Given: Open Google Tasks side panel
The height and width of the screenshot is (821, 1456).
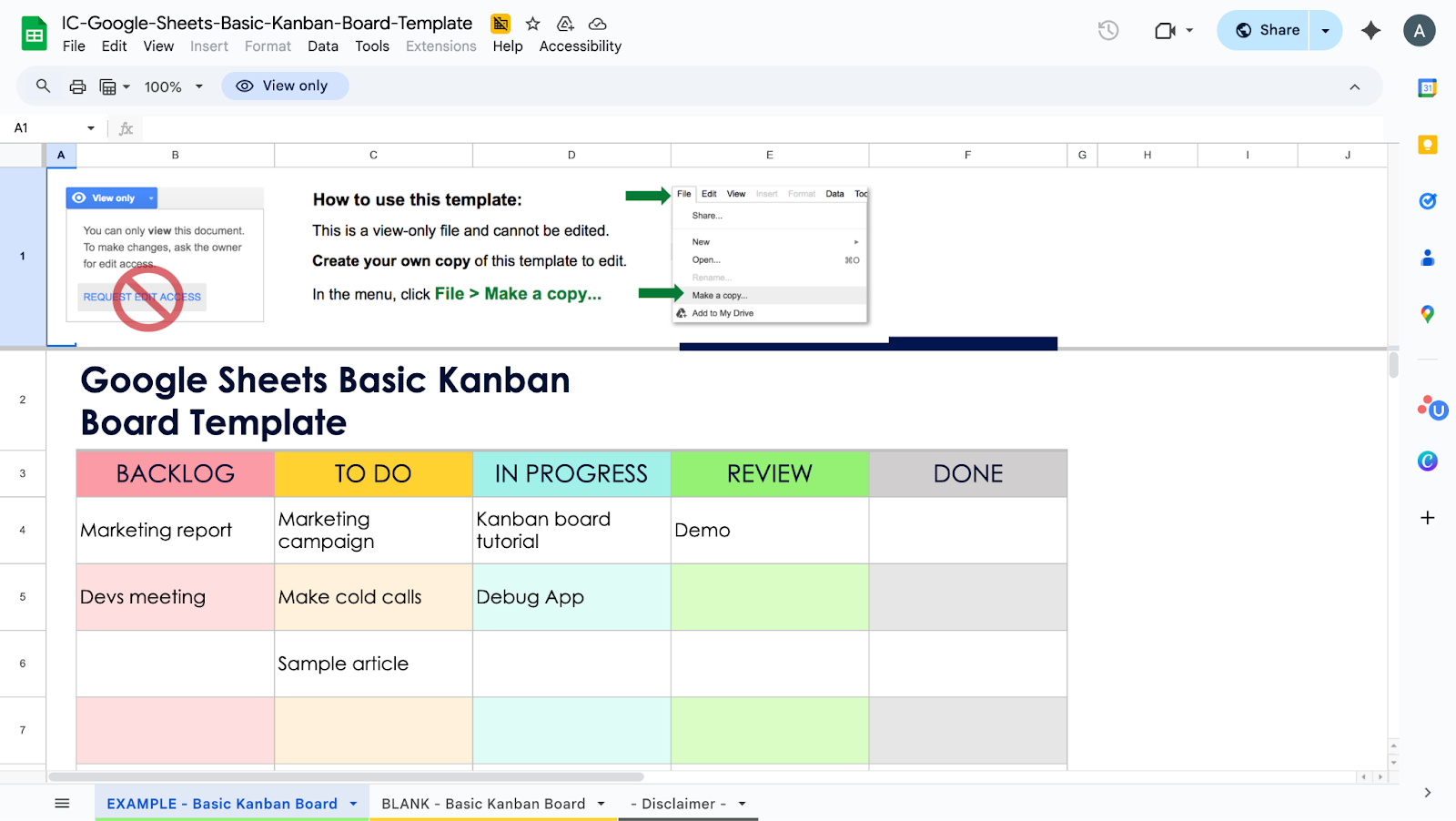Looking at the screenshot, I should point(1428,201).
